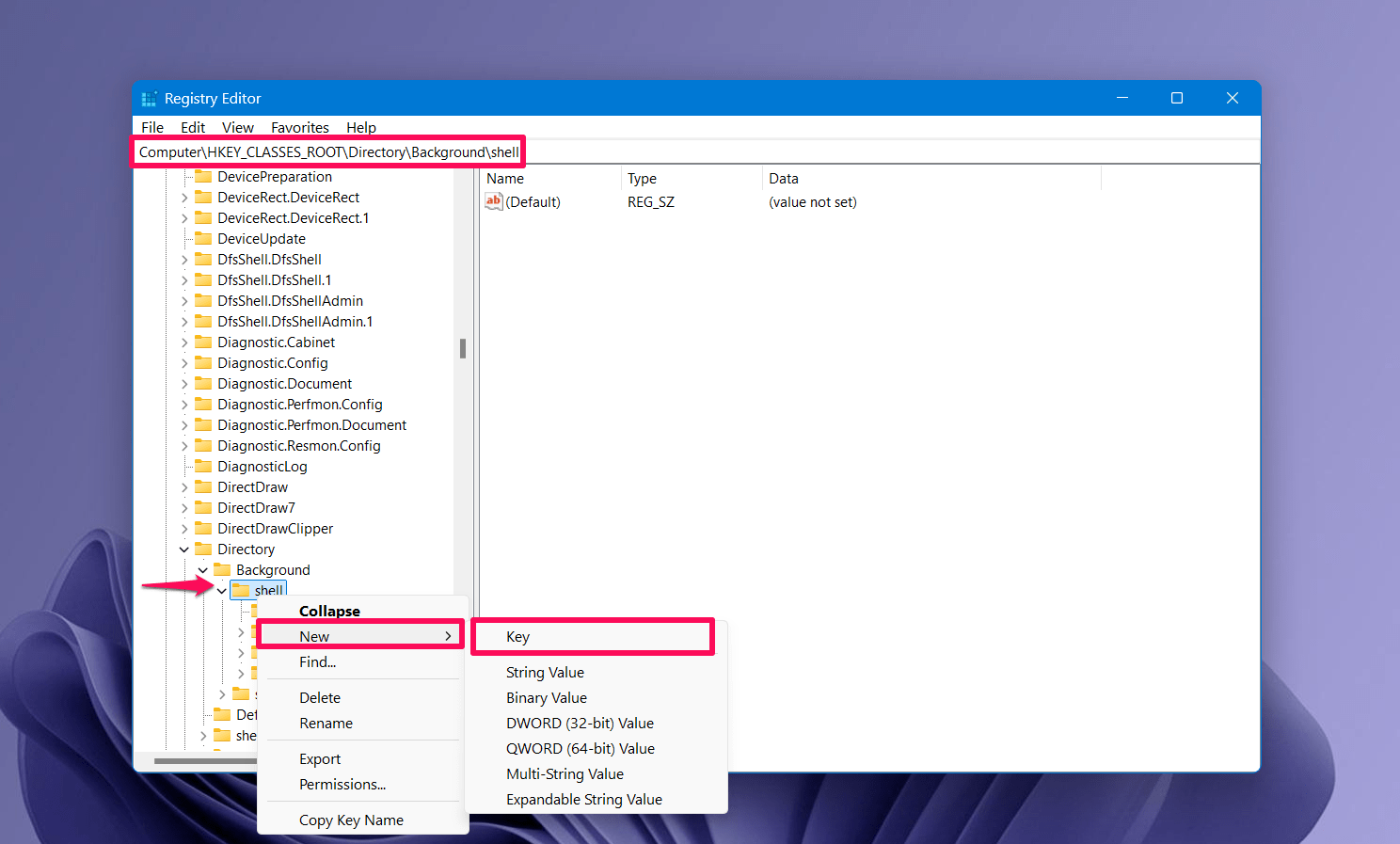Expand the DeviceRect.DeviceRect.1 key

tap(184, 218)
